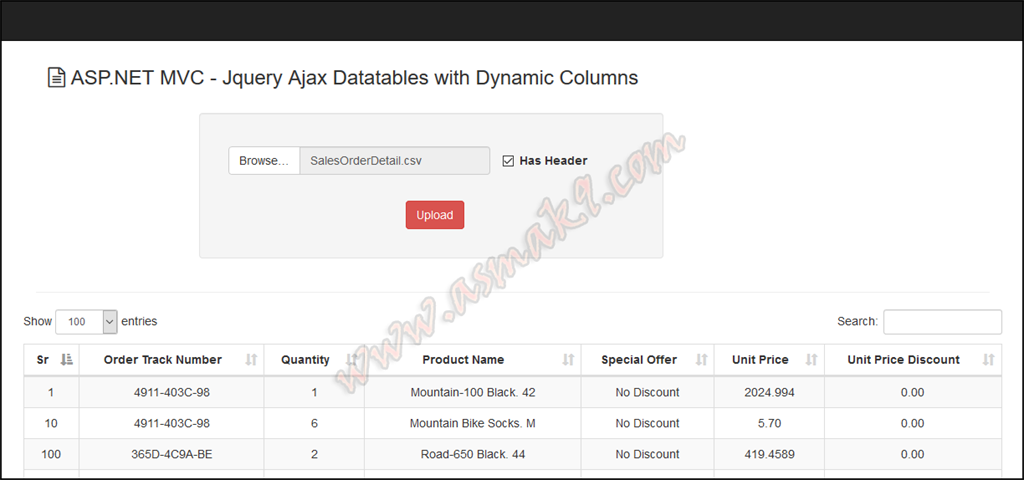Click the 2024.994 unit price cell
The height and width of the screenshot is (480, 1024).
769,393
